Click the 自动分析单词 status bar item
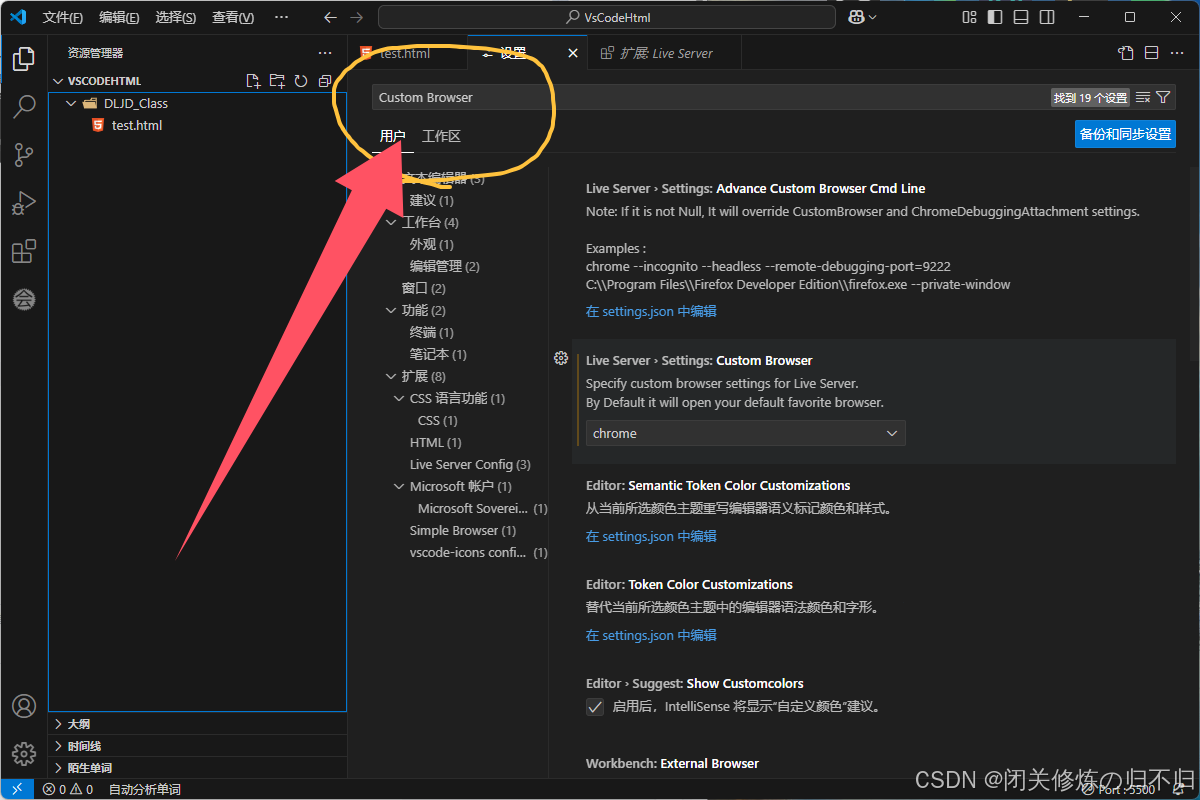1200x800 pixels. coord(145,789)
